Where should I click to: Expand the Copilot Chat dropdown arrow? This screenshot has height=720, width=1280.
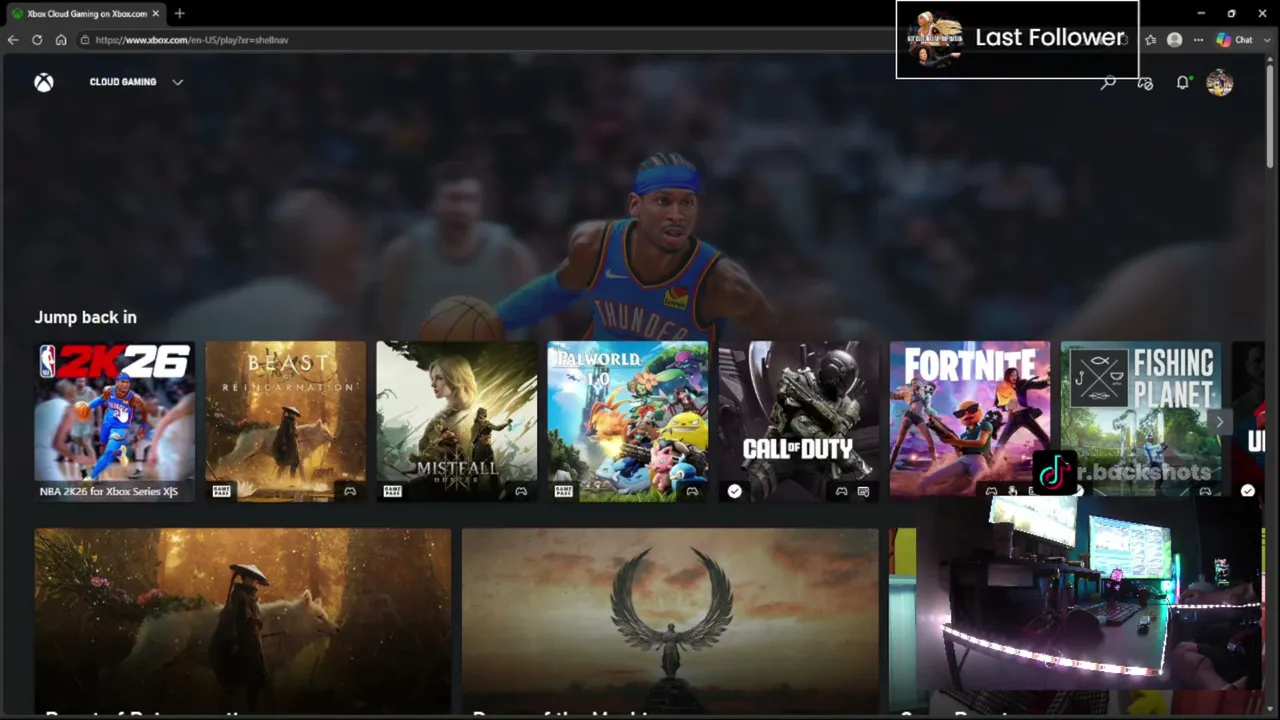coord(1266,40)
